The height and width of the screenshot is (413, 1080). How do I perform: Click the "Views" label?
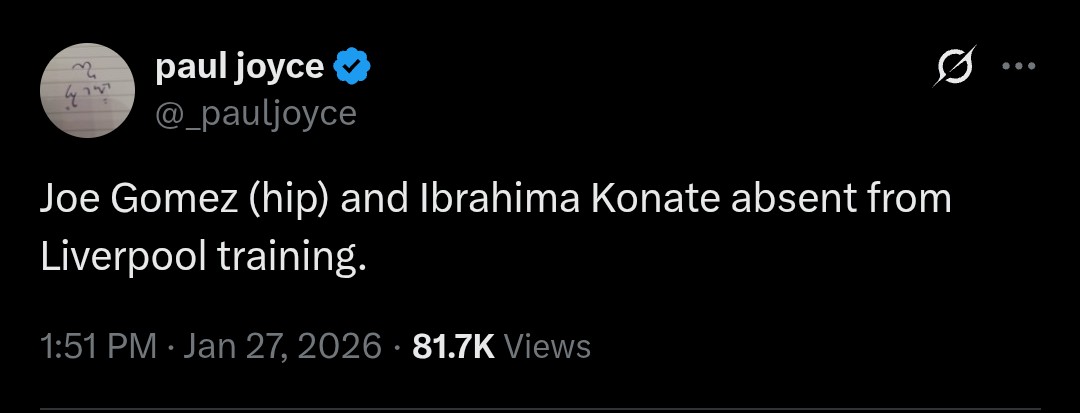coord(548,346)
